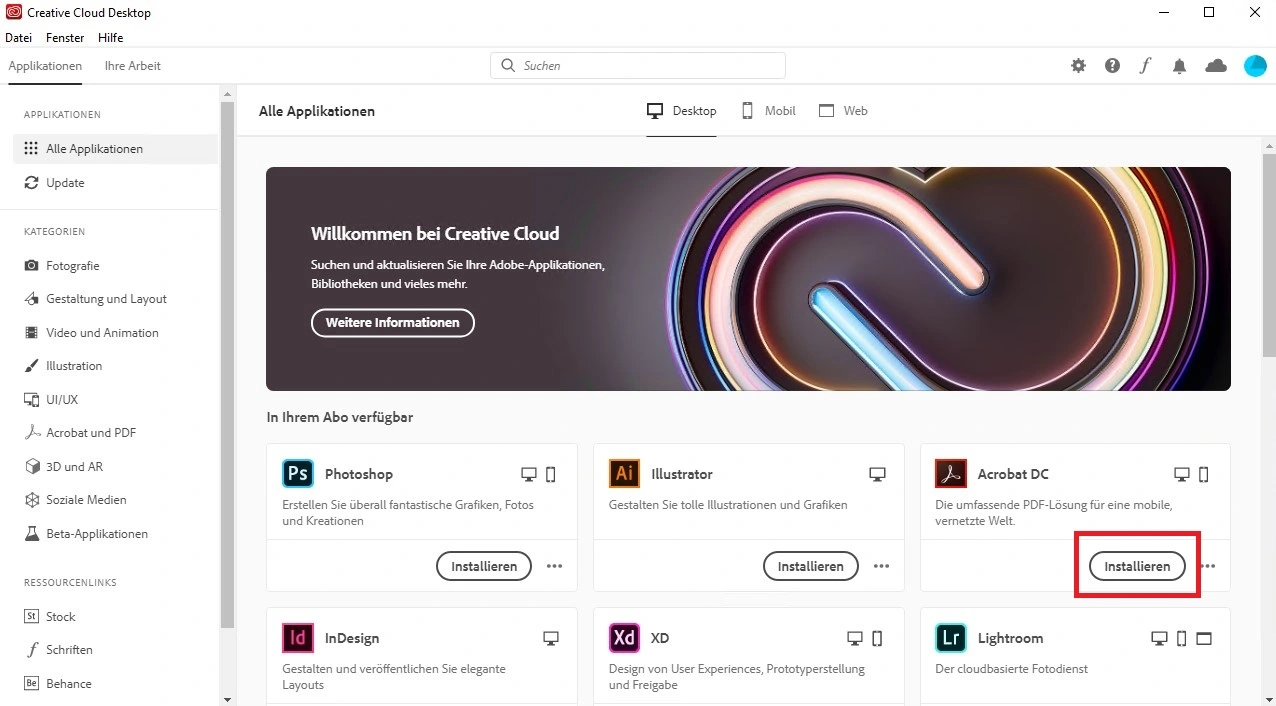
Task: Click the XD app icon
Action: tap(624, 638)
